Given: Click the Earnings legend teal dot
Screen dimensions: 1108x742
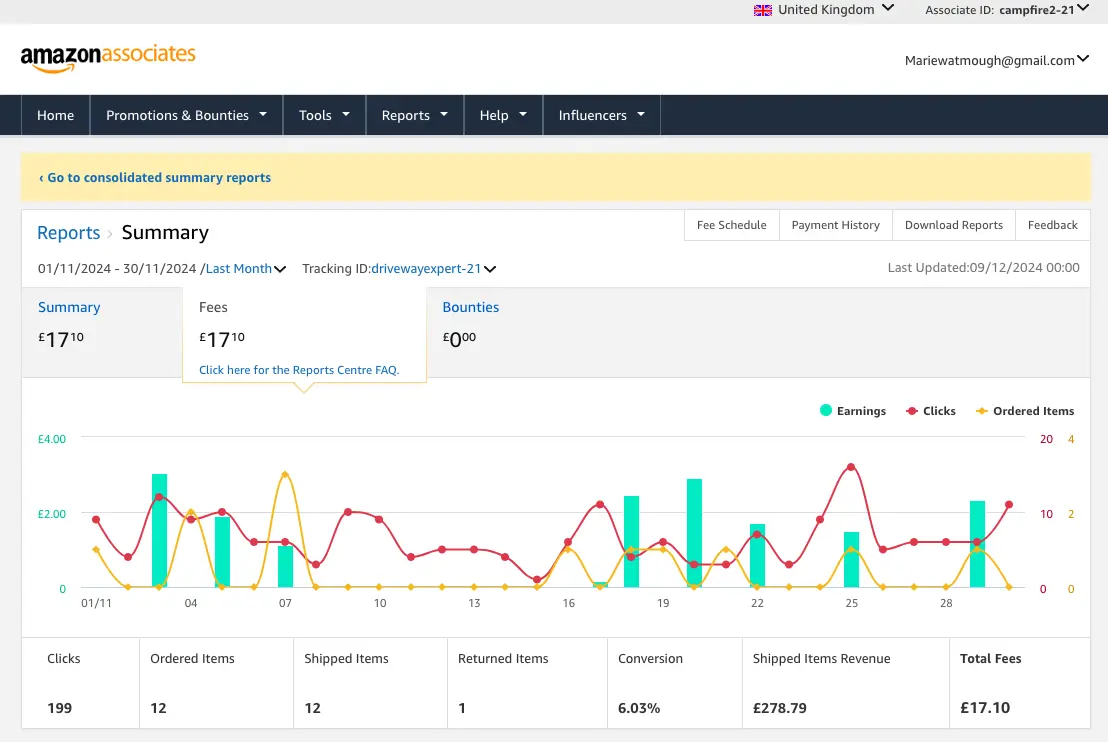Looking at the screenshot, I should tap(825, 411).
